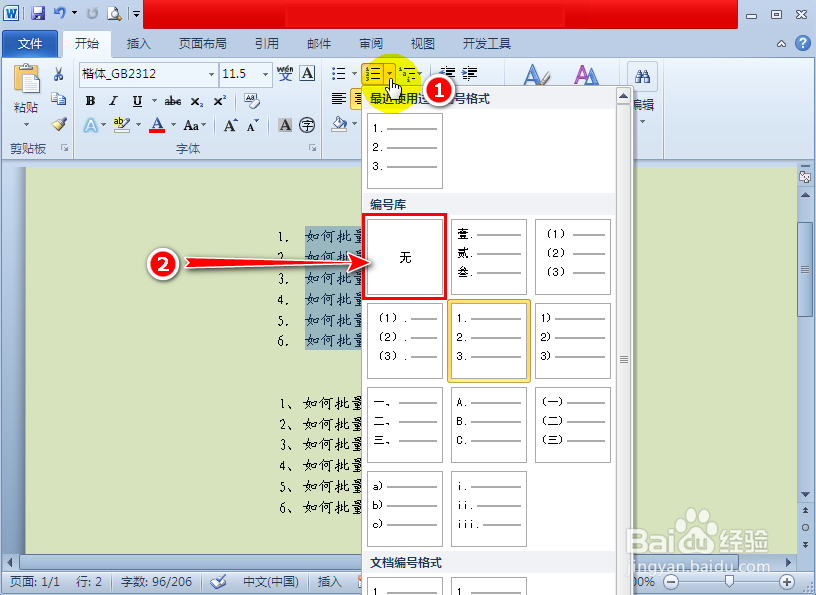Choose the i. ii. iii. numbering format
The image size is (816, 595).
point(489,509)
